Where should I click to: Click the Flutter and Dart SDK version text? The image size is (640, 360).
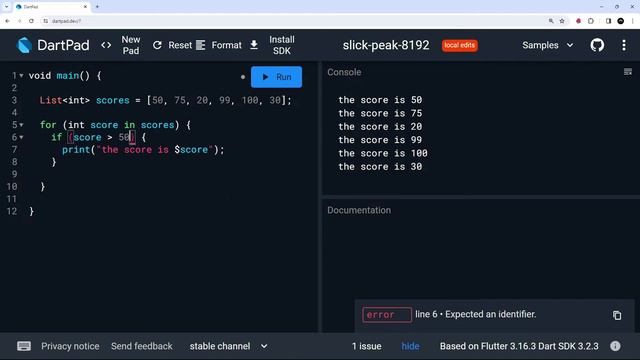click(519, 346)
